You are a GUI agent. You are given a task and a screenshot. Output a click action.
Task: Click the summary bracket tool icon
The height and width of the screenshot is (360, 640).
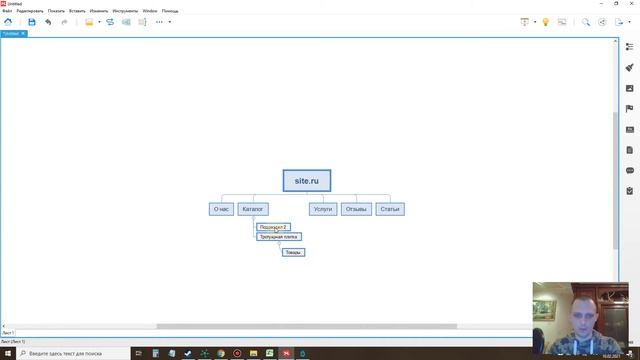click(x=142, y=22)
